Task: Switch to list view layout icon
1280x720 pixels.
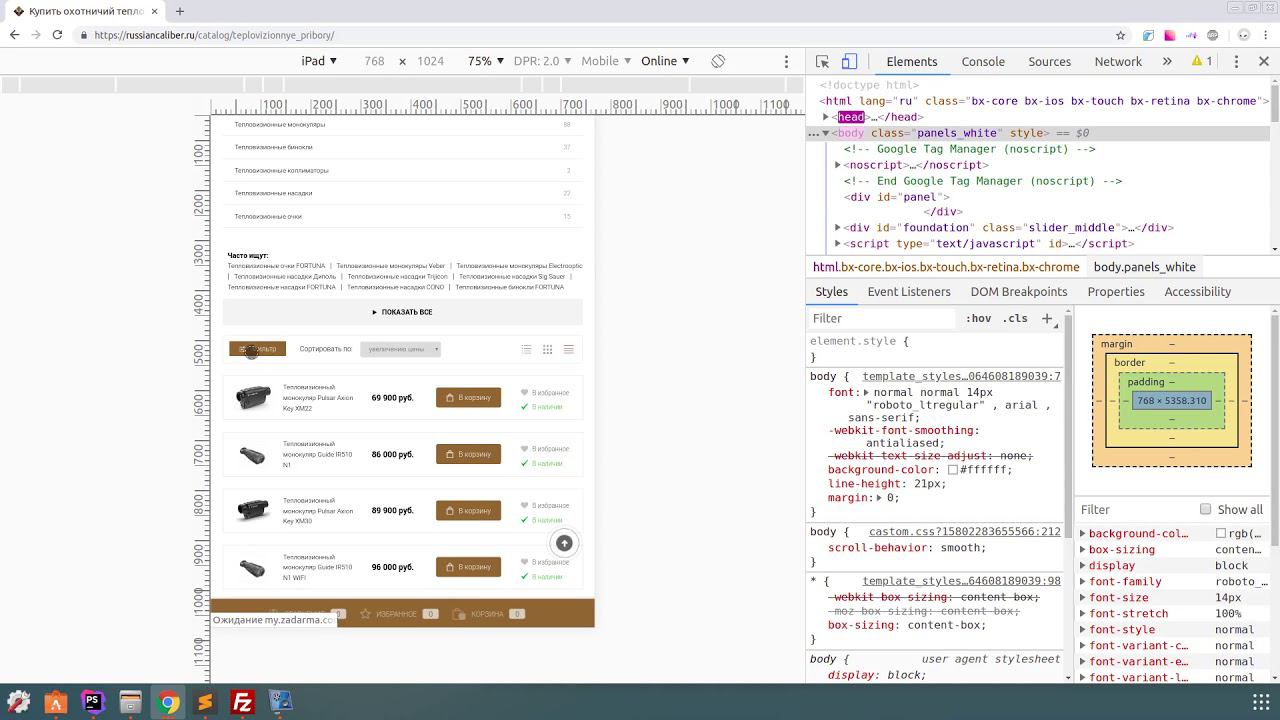Action: (x=527, y=349)
